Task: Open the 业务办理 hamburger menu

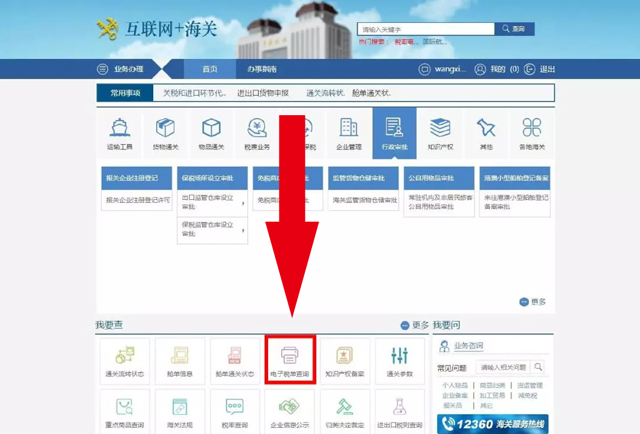Action: tap(102, 69)
